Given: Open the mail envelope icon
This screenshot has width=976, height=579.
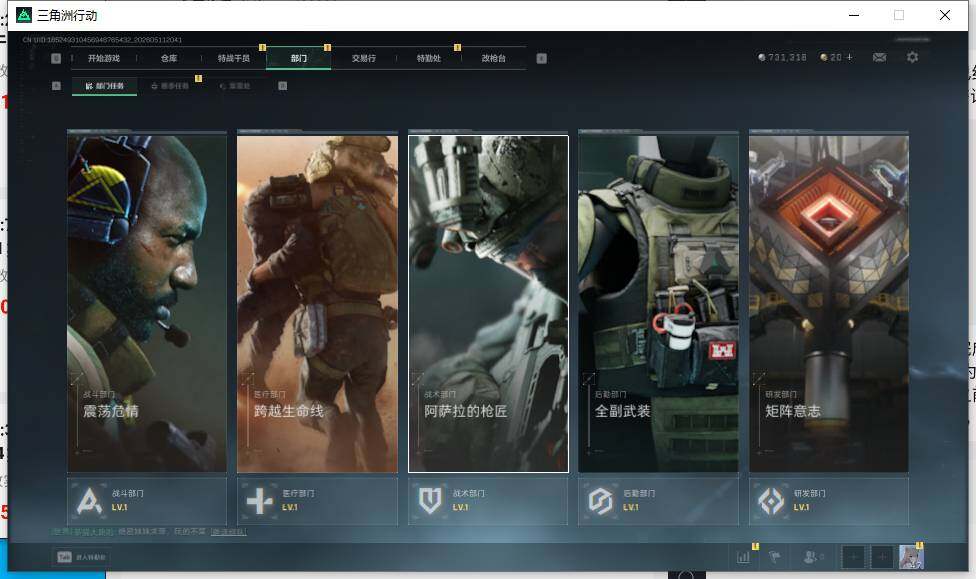Looking at the screenshot, I should click(880, 57).
